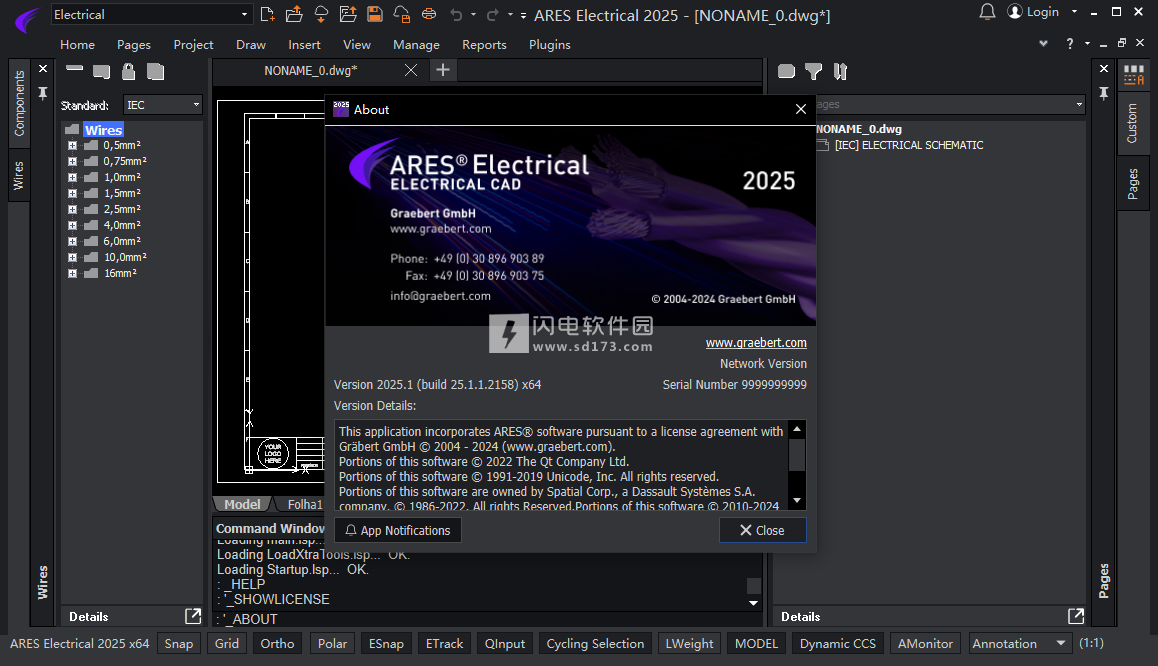Pop out the Pages Details pane
Image resolution: width=1158 pixels, height=666 pixels.
click(x=1076, y=616)
